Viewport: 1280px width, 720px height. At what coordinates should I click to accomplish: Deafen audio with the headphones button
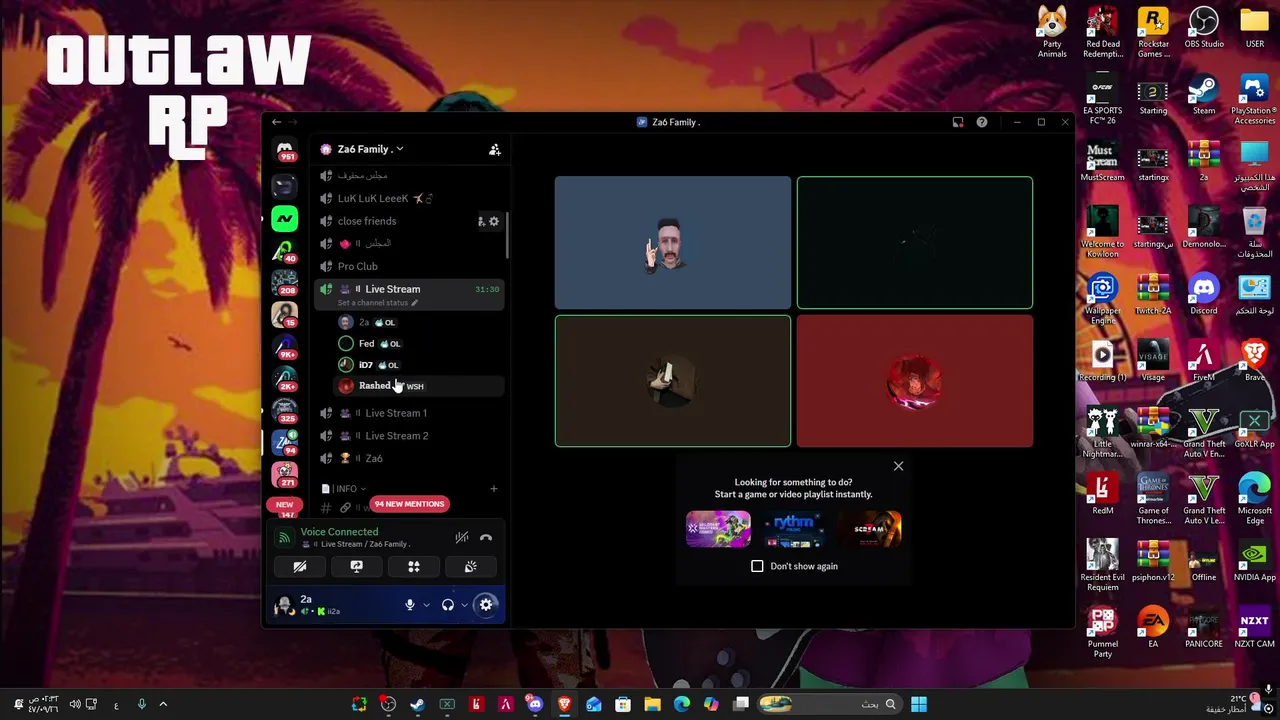pos(448,604)
